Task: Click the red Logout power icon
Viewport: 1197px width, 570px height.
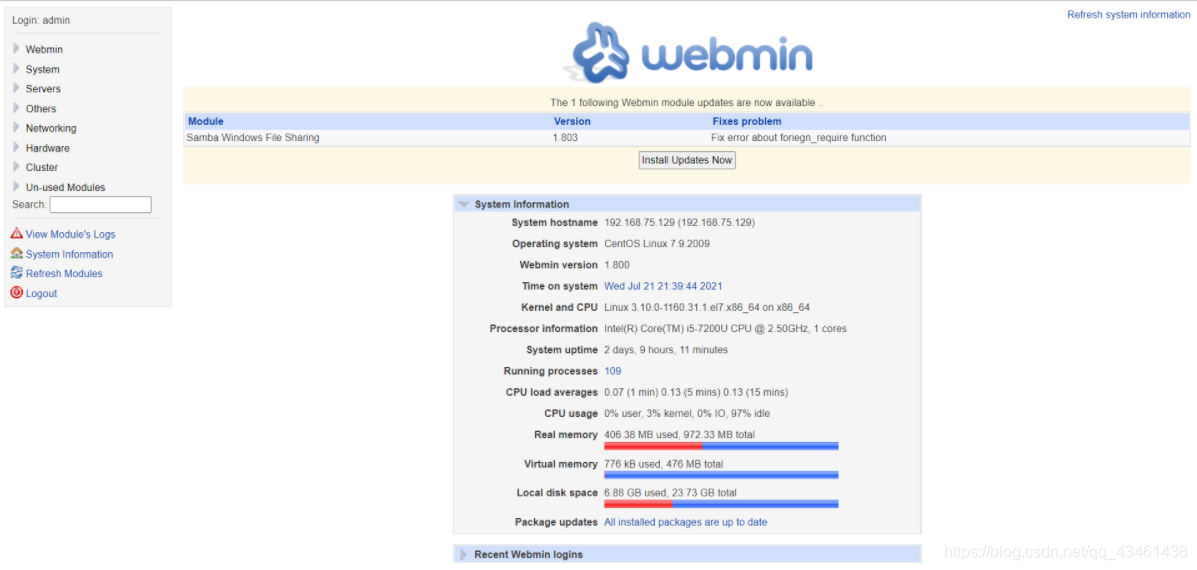Action: click(17, 292)
